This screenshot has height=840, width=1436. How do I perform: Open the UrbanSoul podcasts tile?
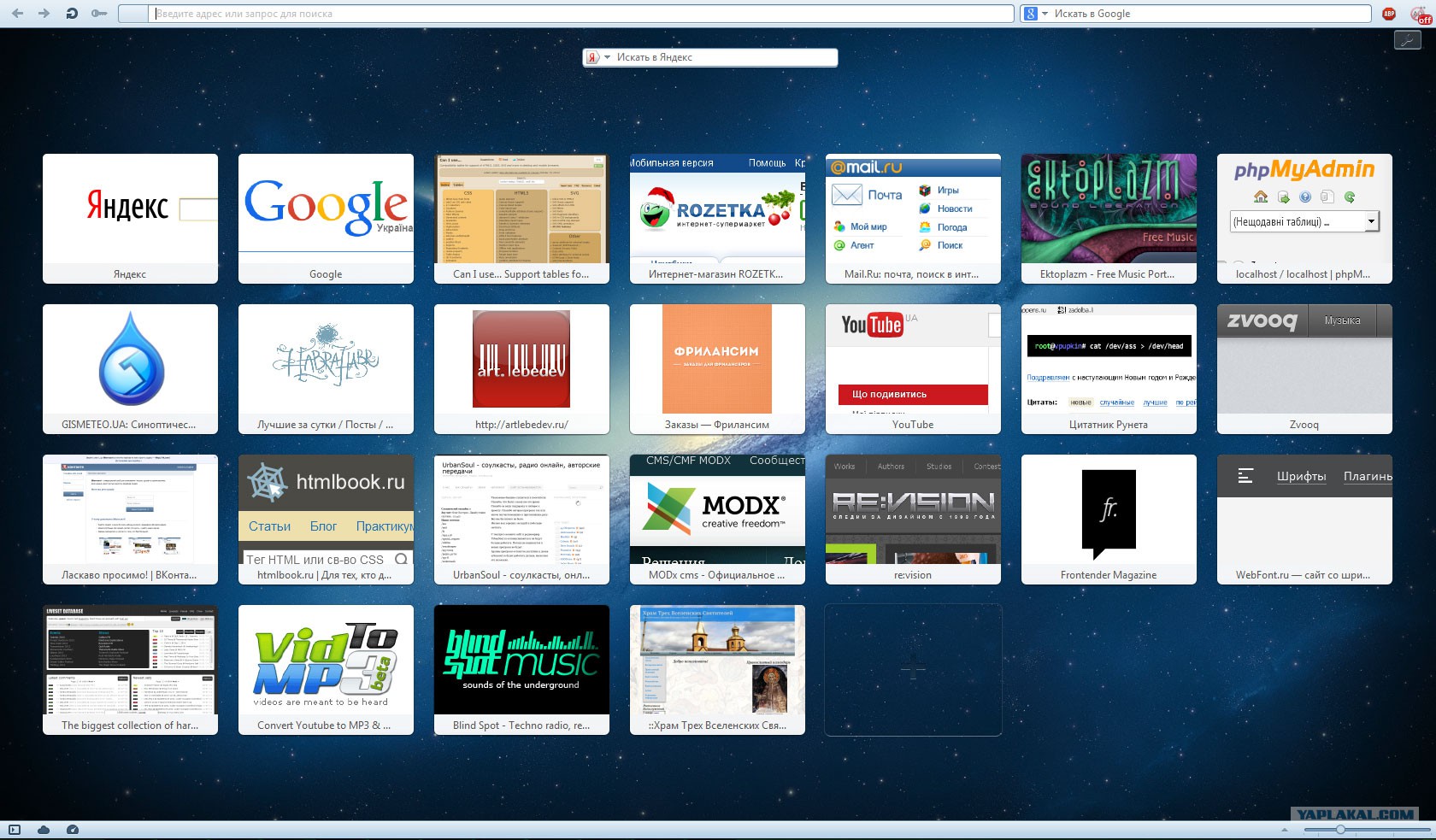tap(521, 520)
